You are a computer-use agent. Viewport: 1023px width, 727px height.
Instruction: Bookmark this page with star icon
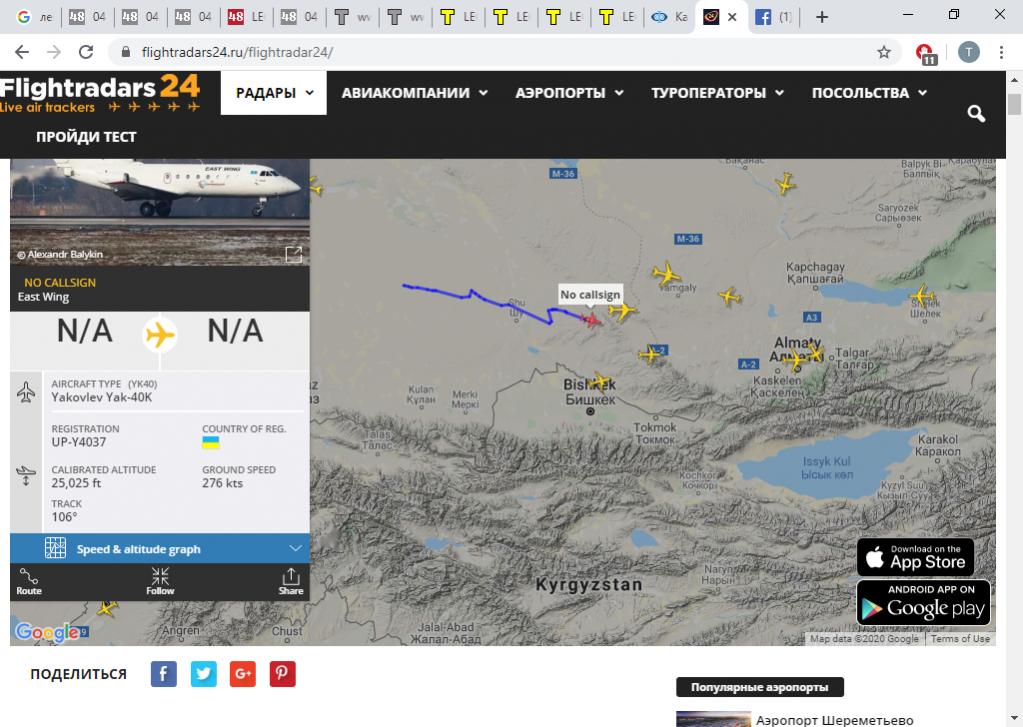click(x=884, y=52)
